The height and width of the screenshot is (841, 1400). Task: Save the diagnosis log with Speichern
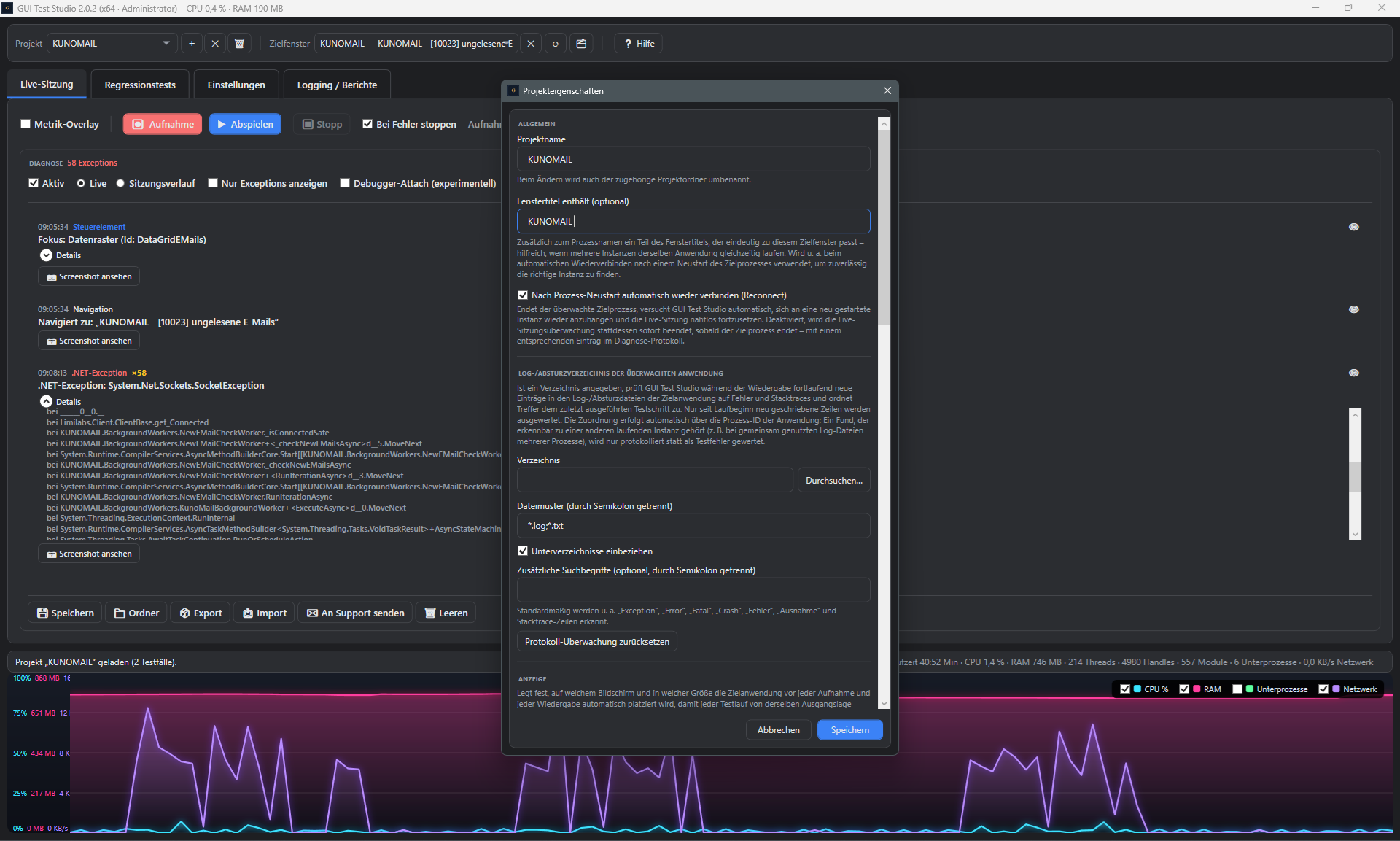[65, 613]
